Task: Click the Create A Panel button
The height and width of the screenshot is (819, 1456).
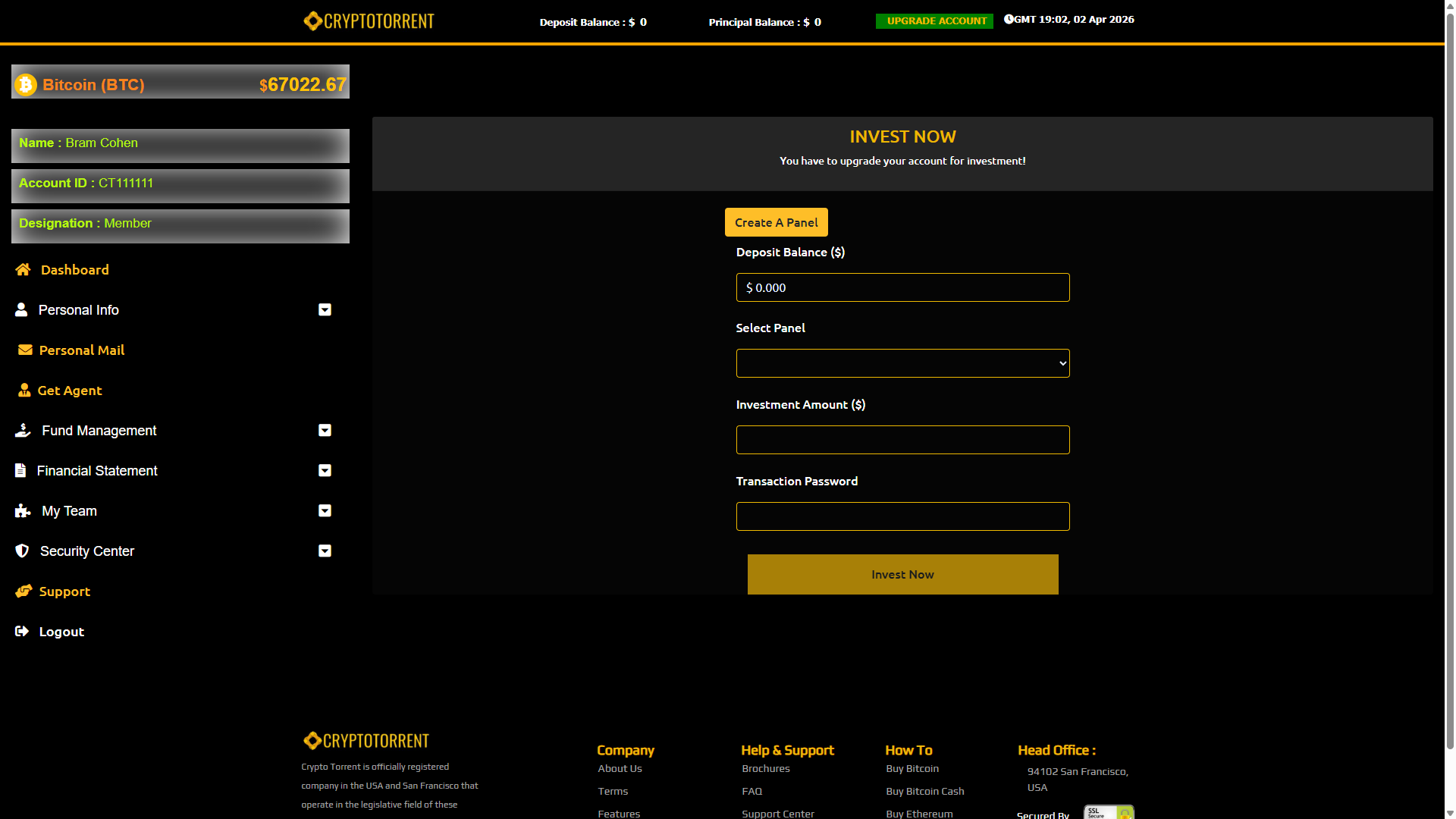Action: (x=776, y=222)
